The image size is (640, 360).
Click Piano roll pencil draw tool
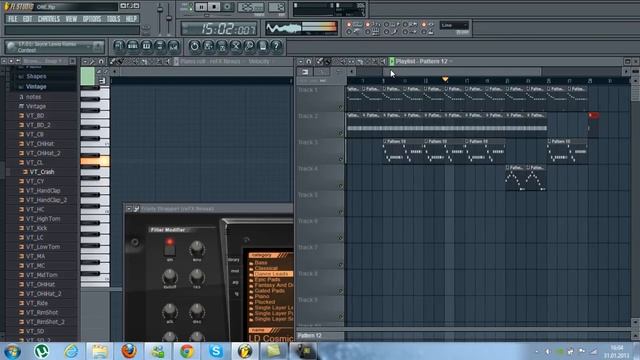coord(113,61)
